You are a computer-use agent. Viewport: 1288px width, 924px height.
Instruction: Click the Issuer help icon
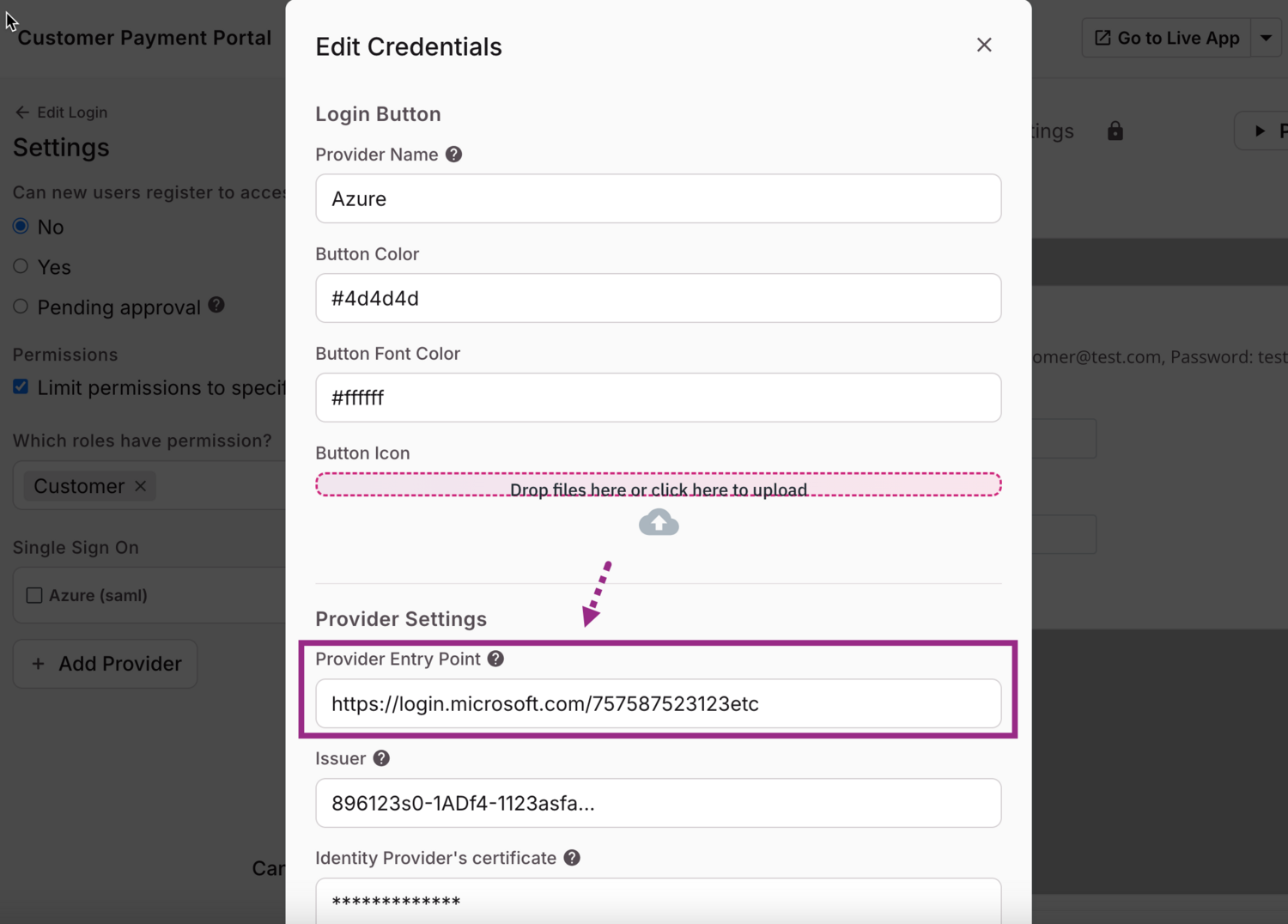[381, 758]
